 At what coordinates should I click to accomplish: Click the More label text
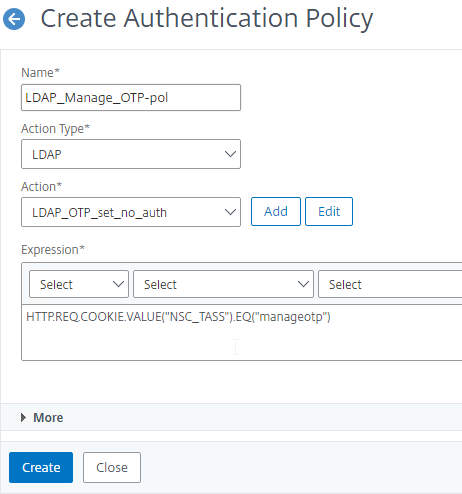click(x=48, y=417)
